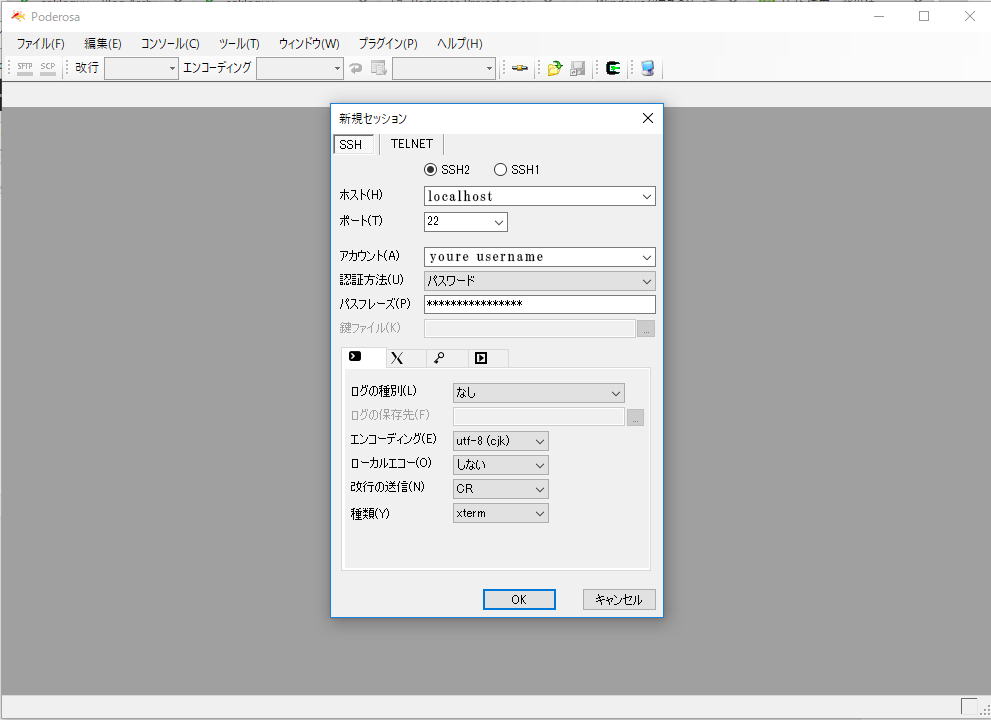Minimize the Poderosa window
Viewport: 991px width, 720px height.
879,16
